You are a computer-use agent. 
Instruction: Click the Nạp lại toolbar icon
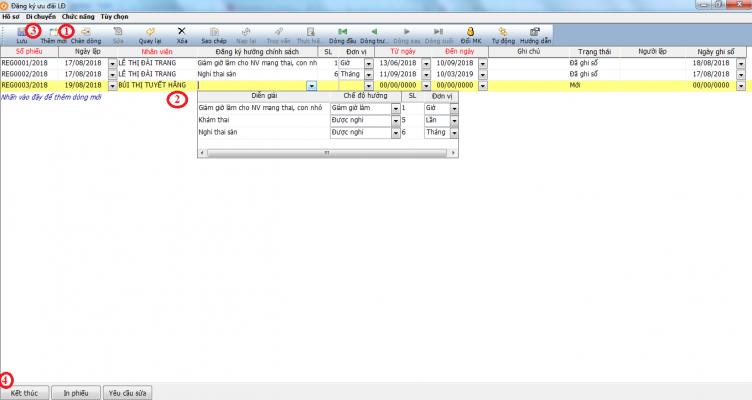click(246, 32)
